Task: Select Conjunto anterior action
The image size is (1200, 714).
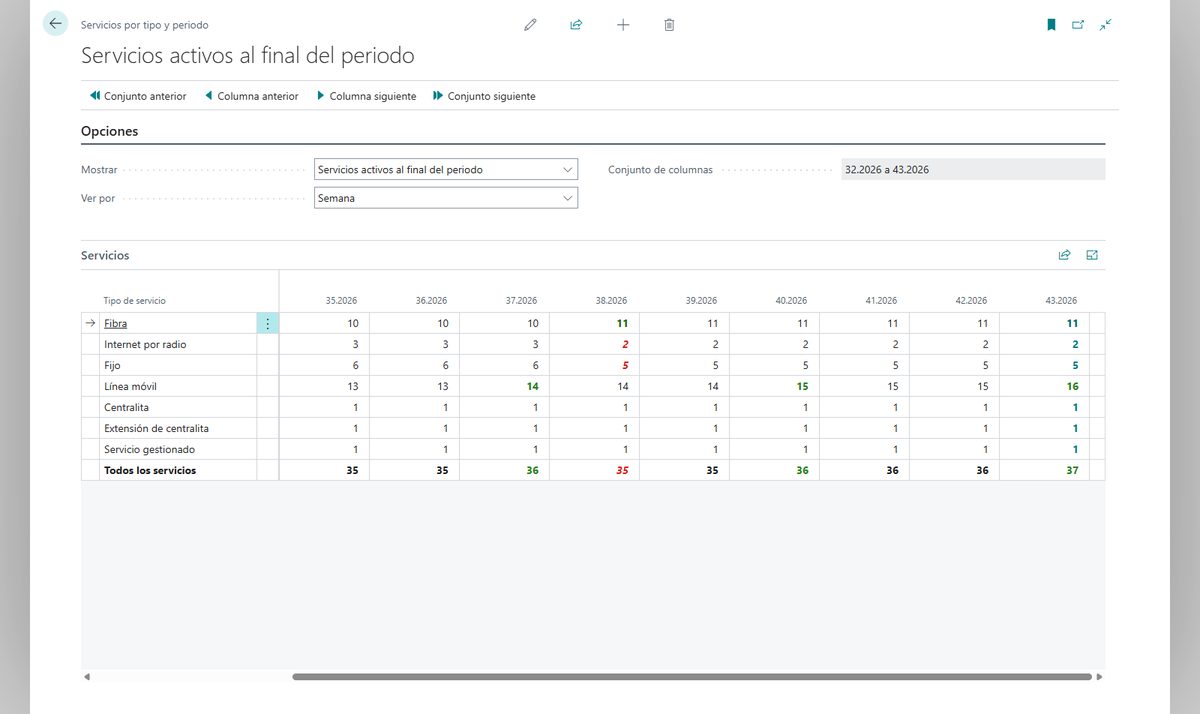Action: click(x=138, y=96)
